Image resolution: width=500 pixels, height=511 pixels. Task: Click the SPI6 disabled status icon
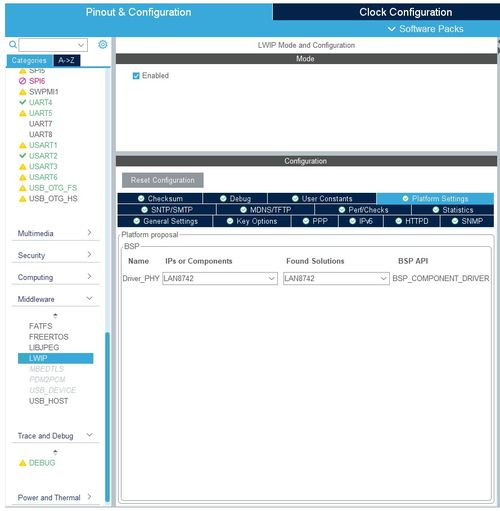click(x=22, y=81)
